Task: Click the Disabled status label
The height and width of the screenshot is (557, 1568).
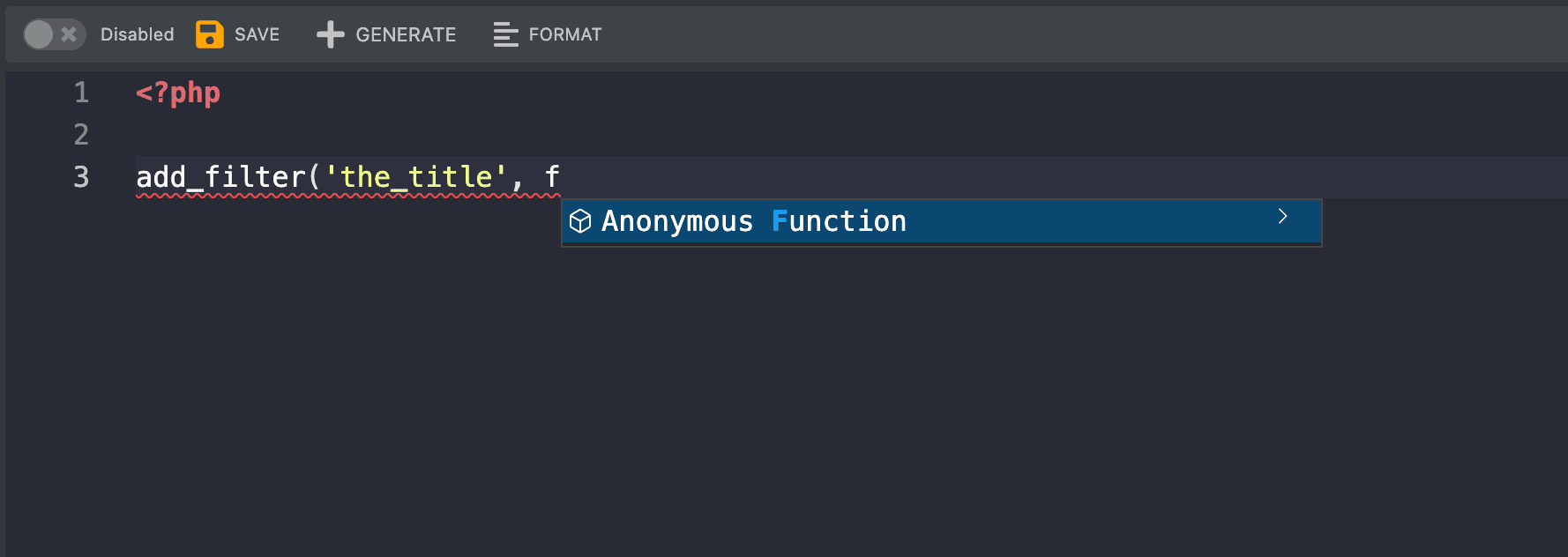Action: [x=137, y=34]
